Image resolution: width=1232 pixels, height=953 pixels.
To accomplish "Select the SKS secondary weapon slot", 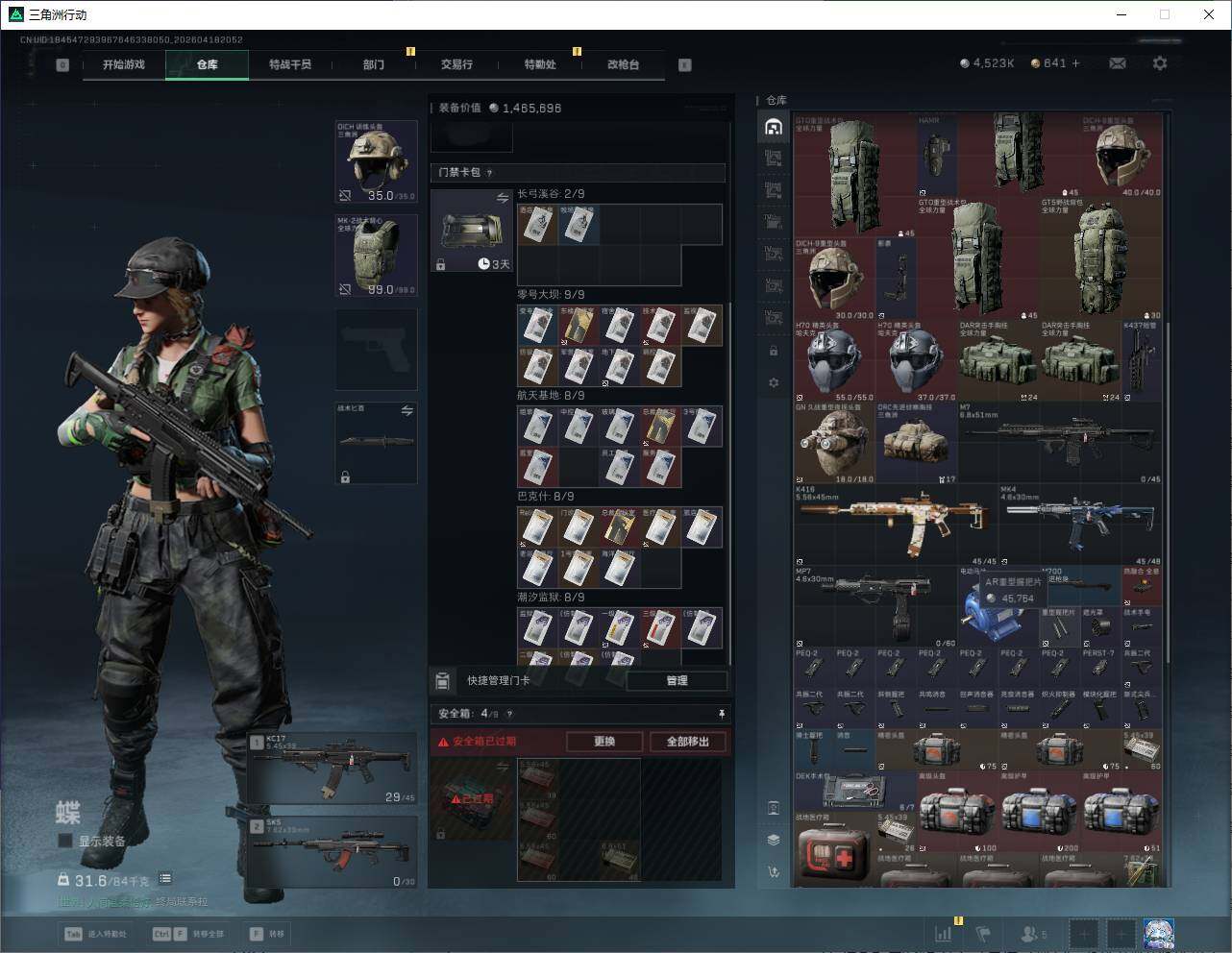I will point(333,852).
